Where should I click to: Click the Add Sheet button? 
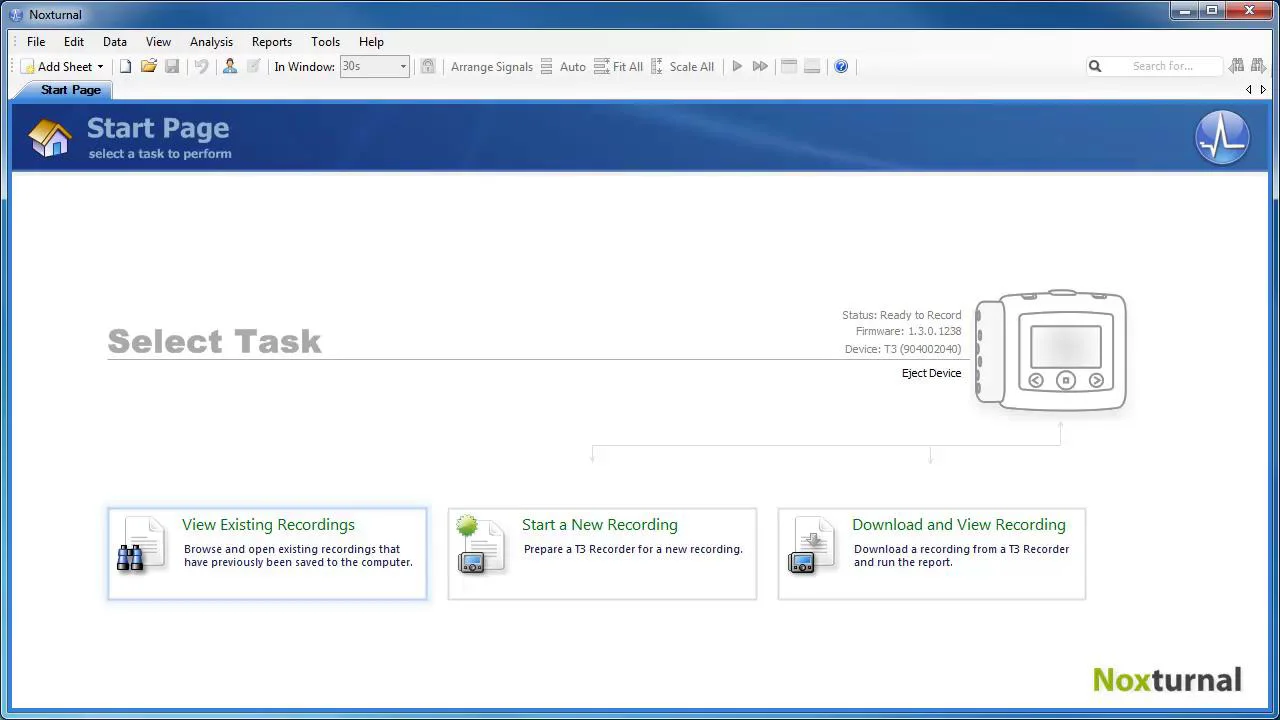(56, 67)
